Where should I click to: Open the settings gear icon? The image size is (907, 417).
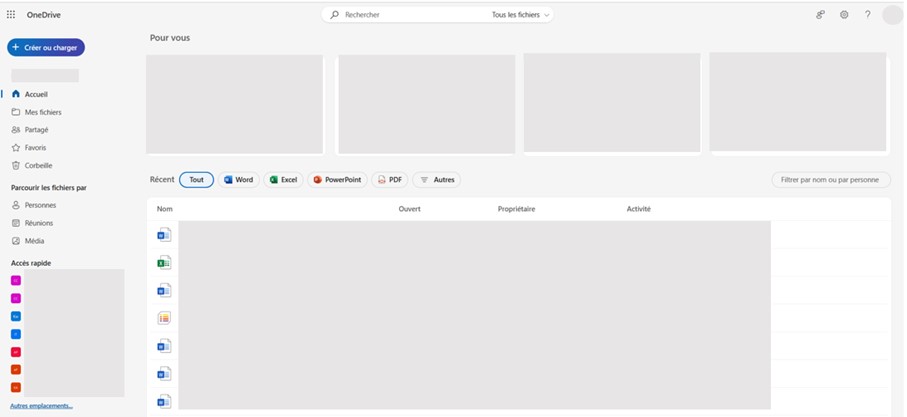(844, 15)
